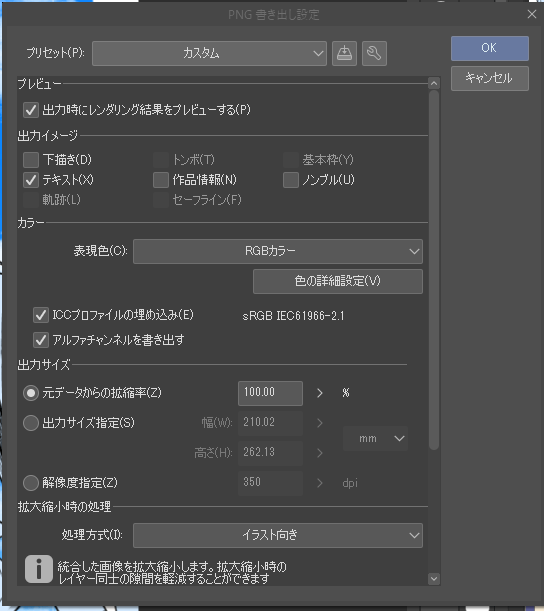Click the 色の詳細設定(V) button
Image resolution: width=544 pixels, height=611 pixels.
pos(338,281)
